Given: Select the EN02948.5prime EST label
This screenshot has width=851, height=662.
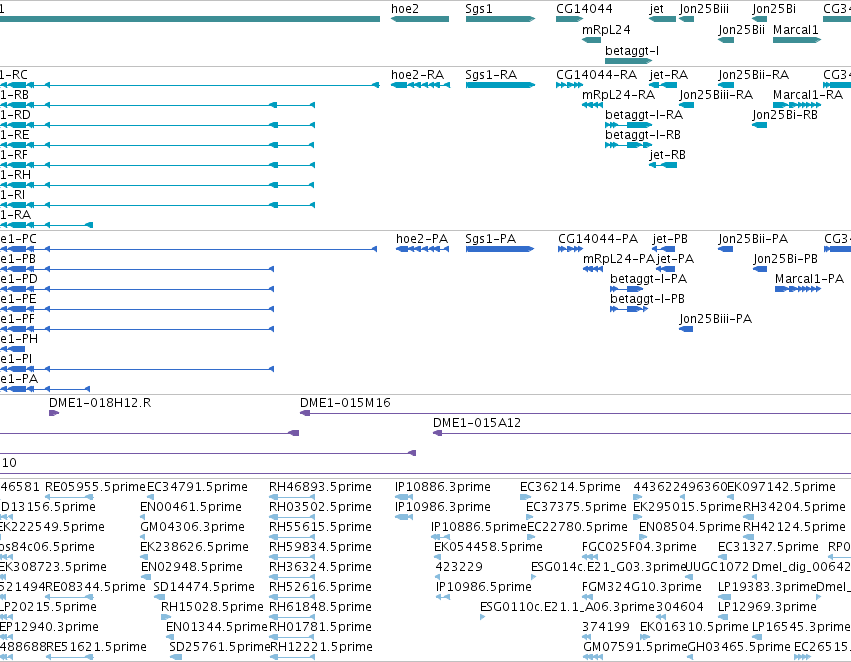Looking at the screenshot, I should (192, 567).
